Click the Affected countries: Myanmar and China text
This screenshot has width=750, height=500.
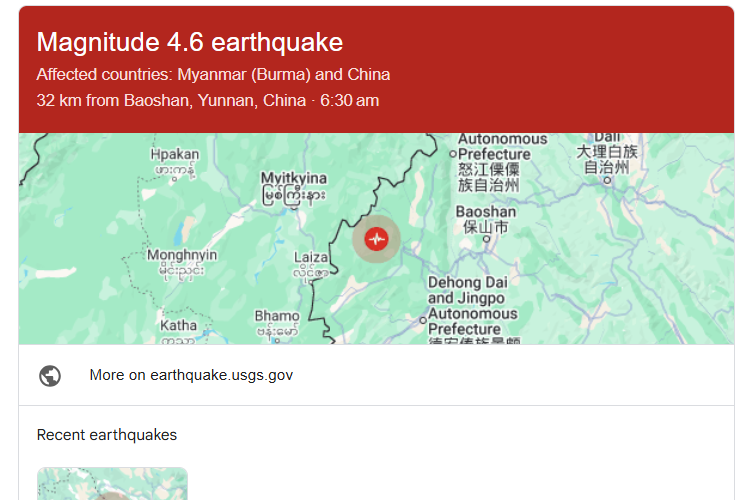(213, 75)
